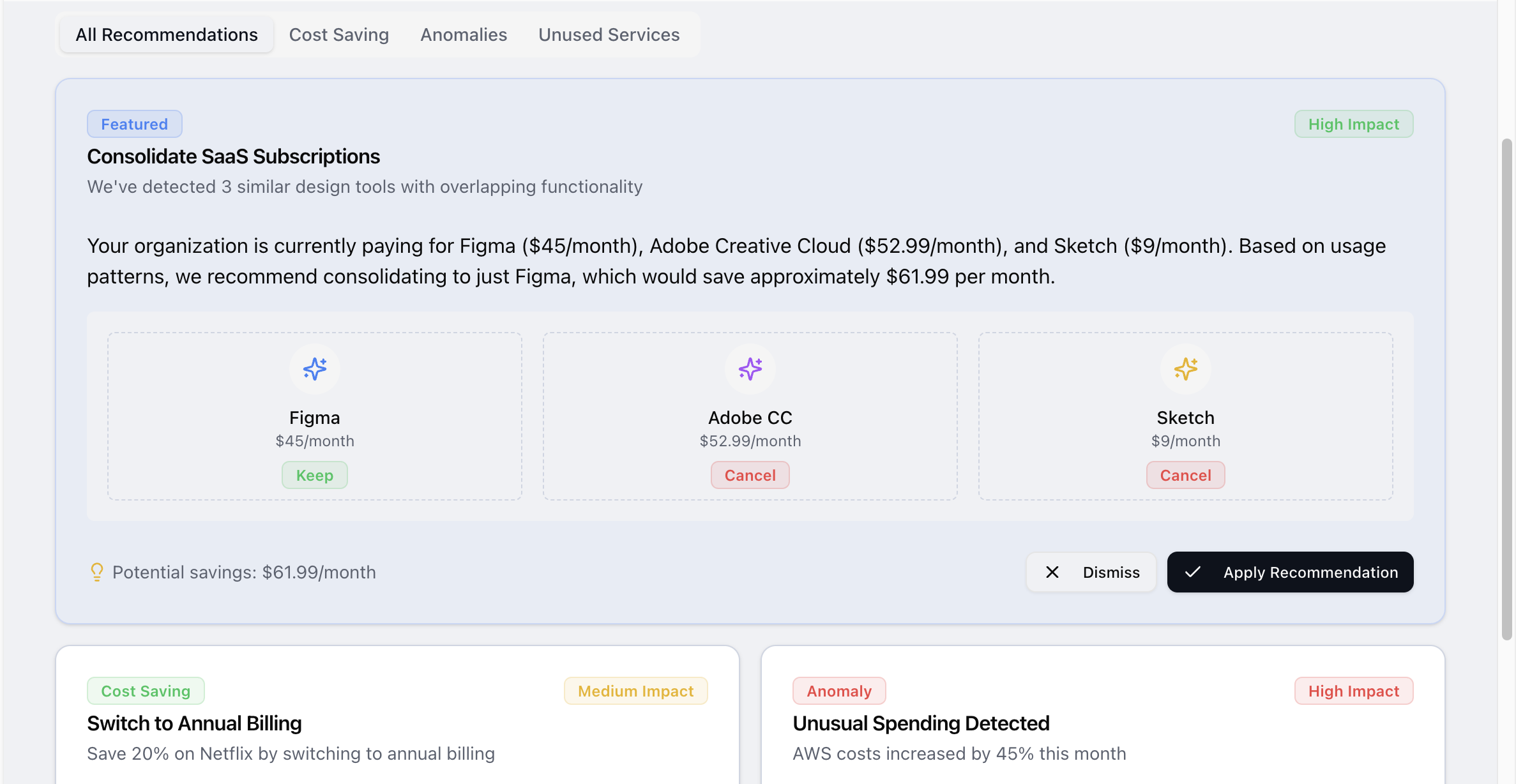
Task: Click 'Save 20% on Netflix' description
Action: click(291, 753)
